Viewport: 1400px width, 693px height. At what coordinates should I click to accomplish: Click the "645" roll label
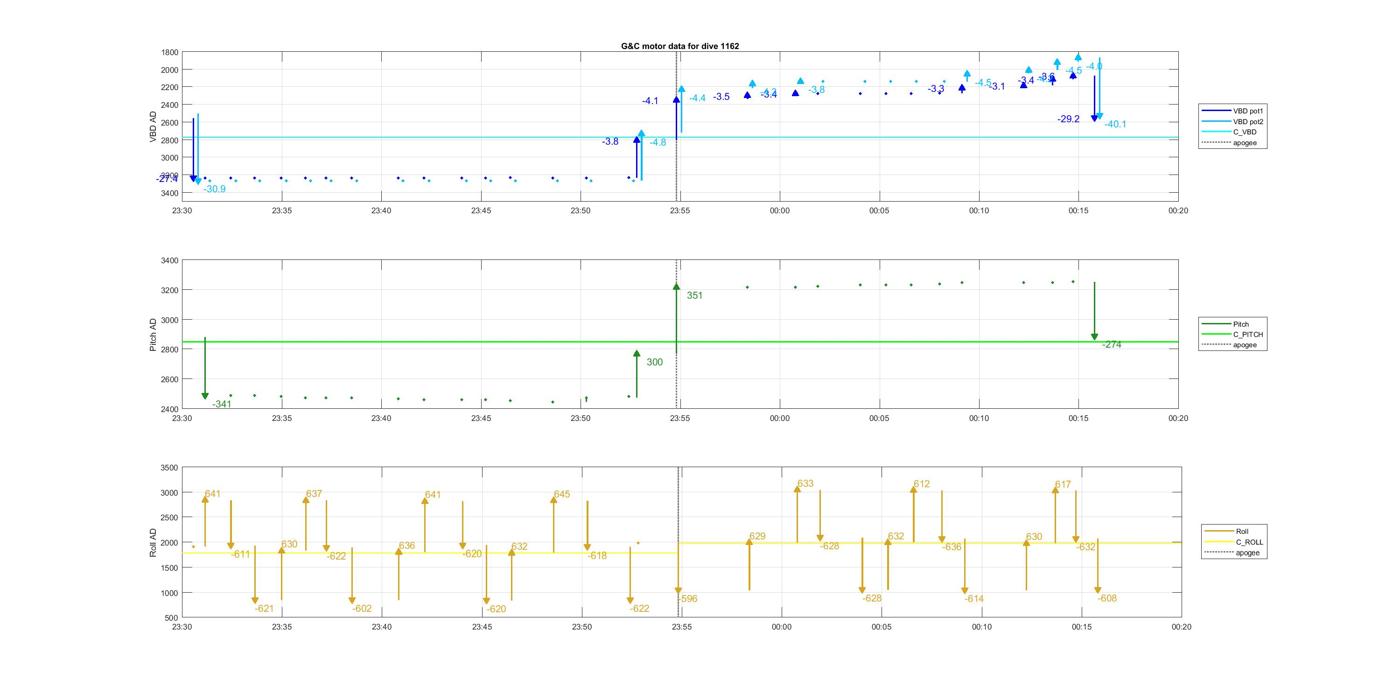click(562, 495)
